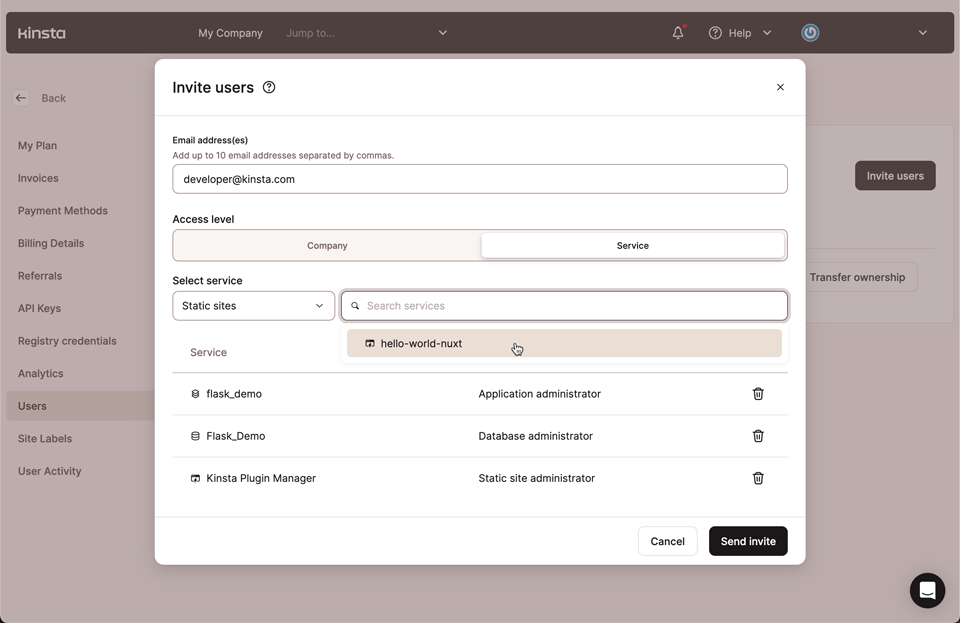Click the Back arrow in the sidebar
960x623 pixels.
[x=20, y=97]
